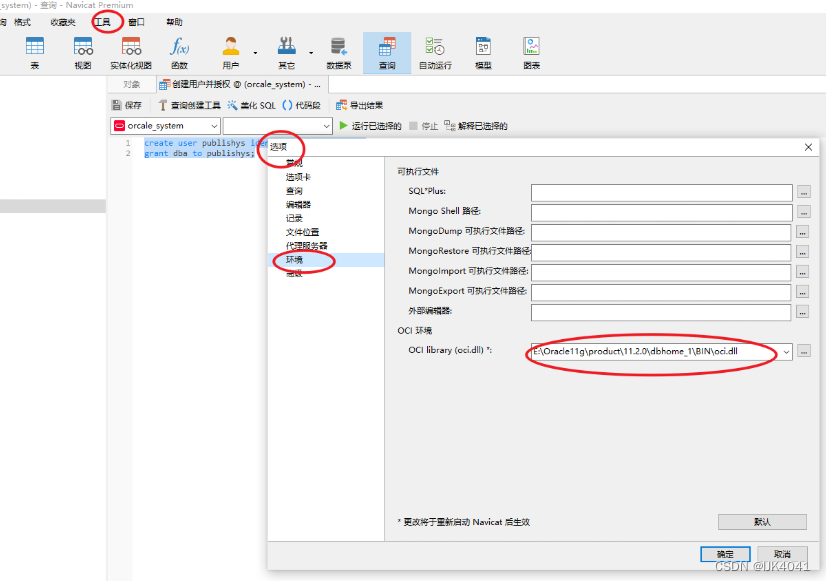This screenshot has width=826, height=581.
Task: Focus the MongoDump path field
Action: (x=661, y=232)
